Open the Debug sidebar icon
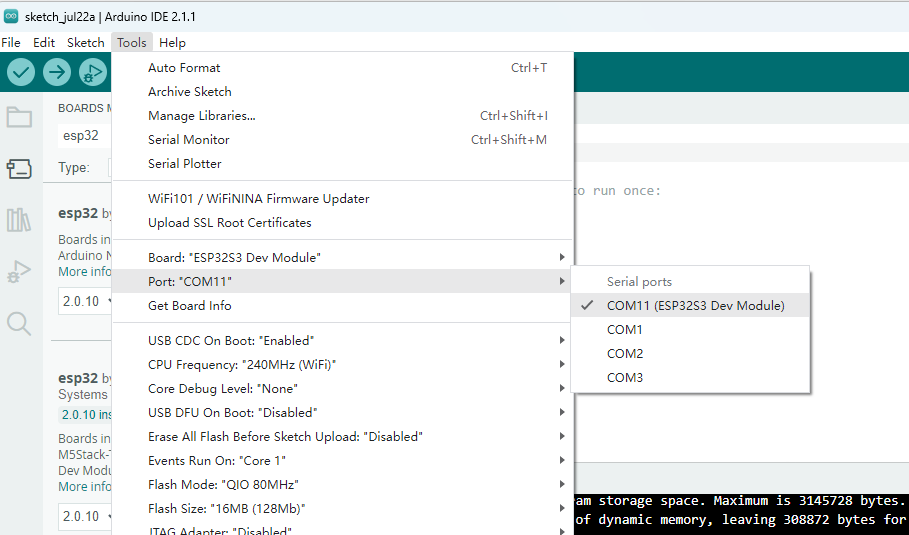909x535 pixels. coord(19,271)
